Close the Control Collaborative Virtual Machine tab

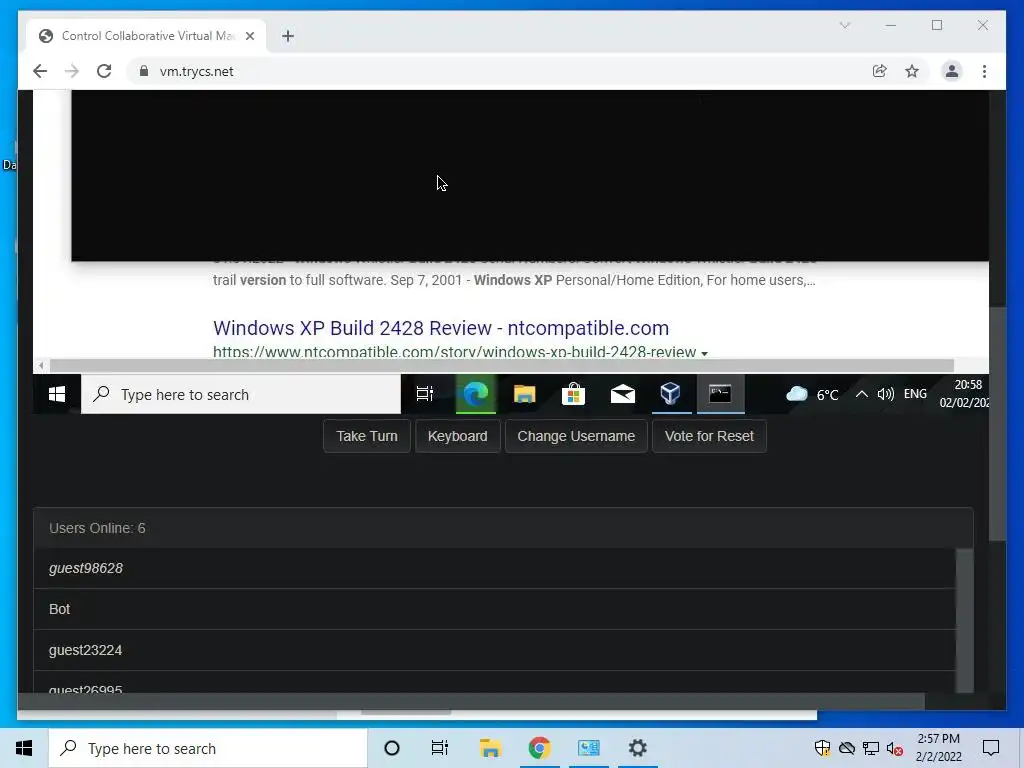click(x=249, y=36)
